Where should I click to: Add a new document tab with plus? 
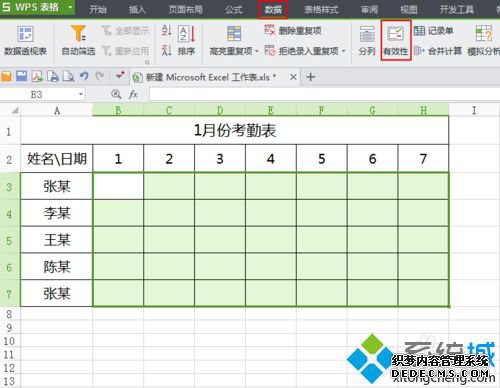tap(311, 77)
